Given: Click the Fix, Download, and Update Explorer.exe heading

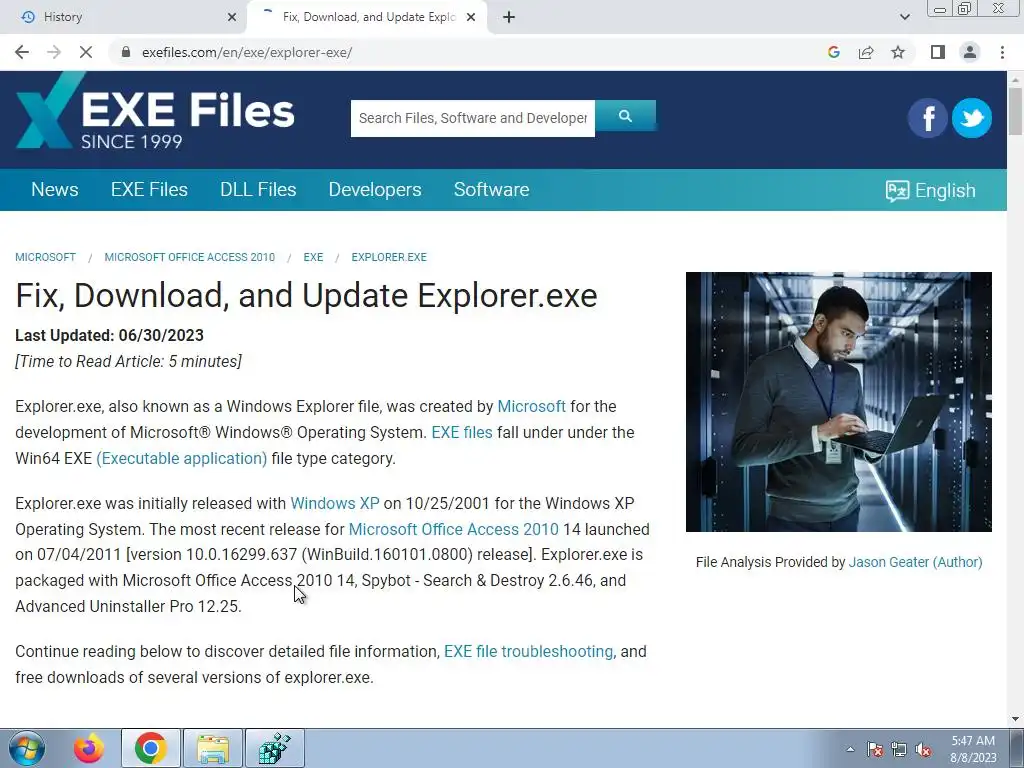Looking at the screenshot, I should (x=306, y=295).
